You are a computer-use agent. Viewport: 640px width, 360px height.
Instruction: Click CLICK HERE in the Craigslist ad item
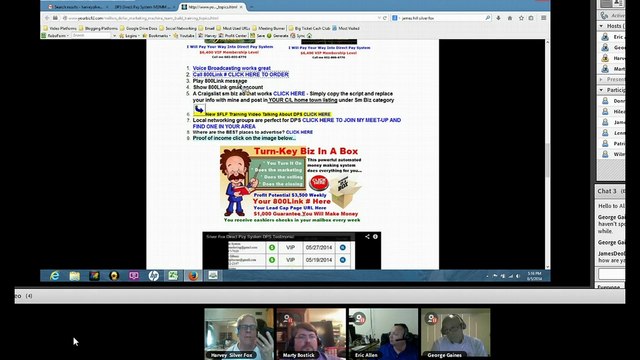pyautogui.click(x=289, y=94)
